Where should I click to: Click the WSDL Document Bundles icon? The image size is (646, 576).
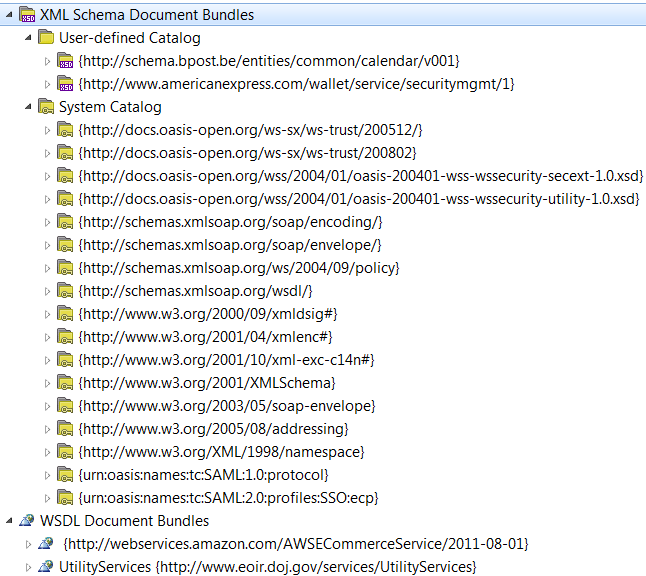pos(27,521)
